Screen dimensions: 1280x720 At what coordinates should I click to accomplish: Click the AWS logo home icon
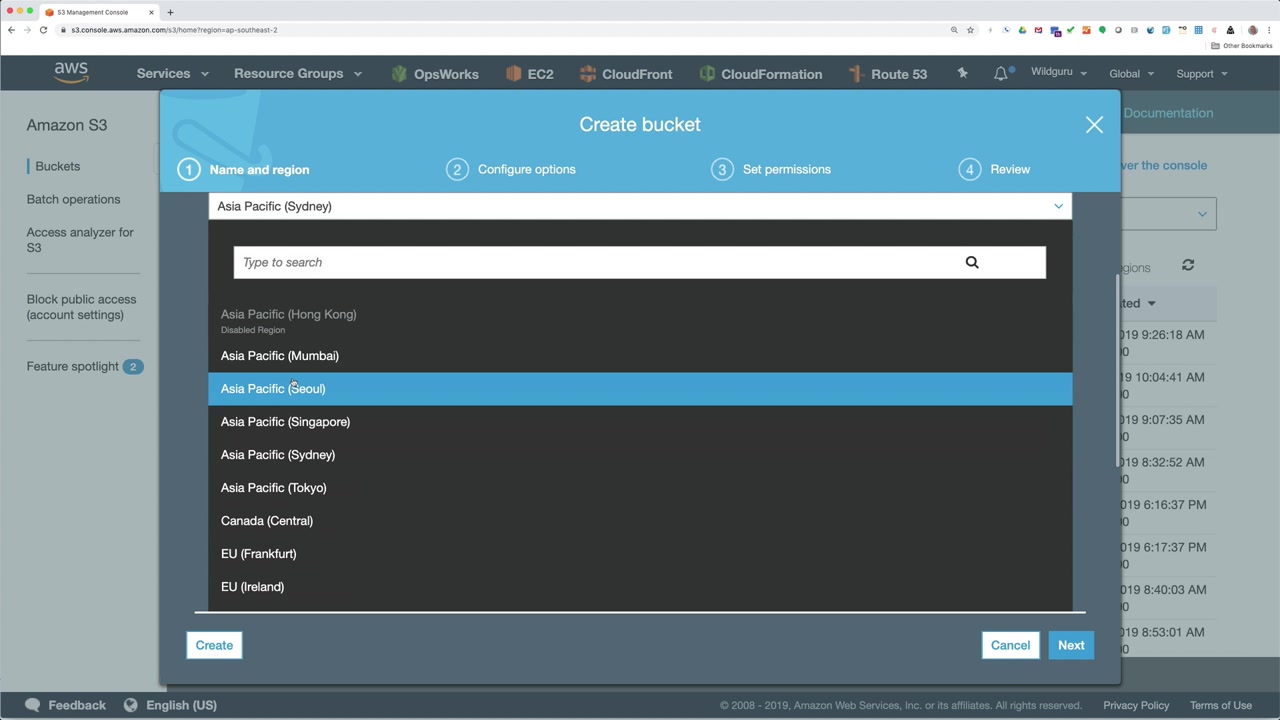71,73
